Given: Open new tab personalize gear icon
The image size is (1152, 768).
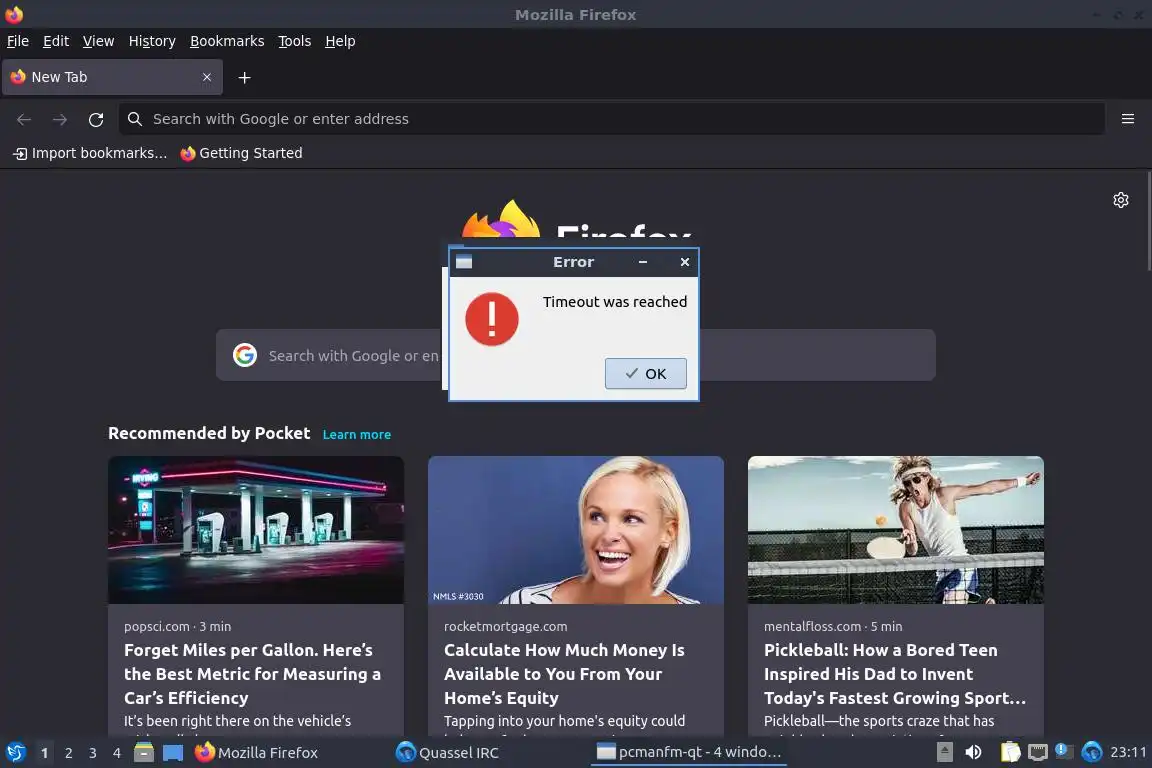Looking at the screenshot, I should tap(1120, 200).
